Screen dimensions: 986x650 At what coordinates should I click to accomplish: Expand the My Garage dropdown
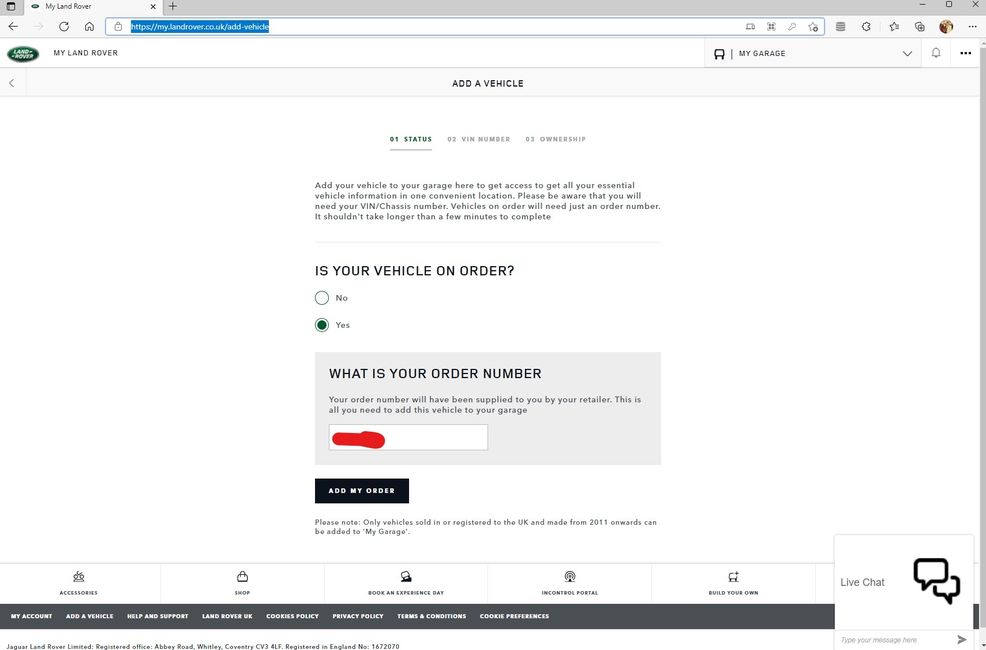click(812, 53)
